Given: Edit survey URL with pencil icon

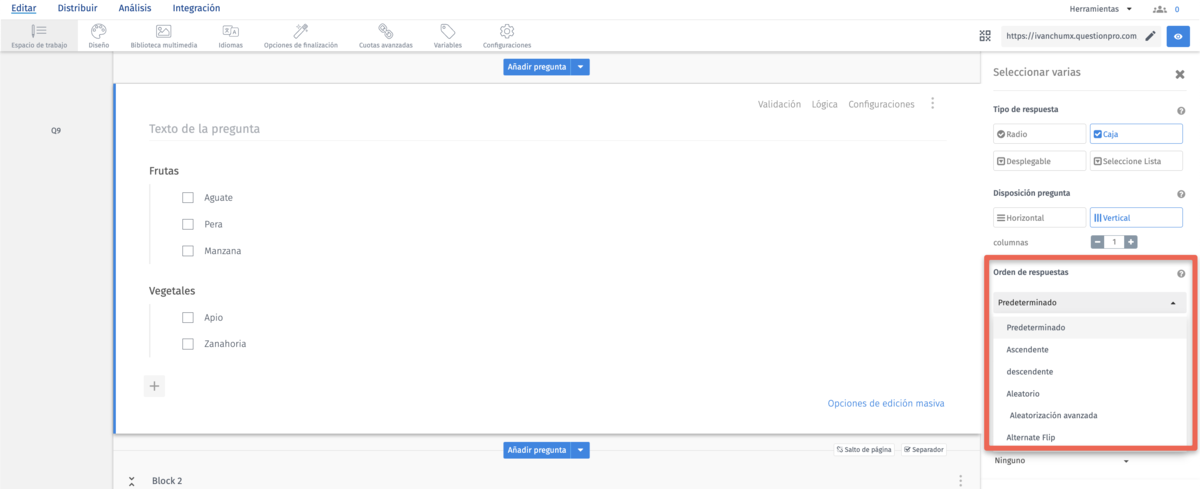Looking at the screenshot, I should (1151, 36).
